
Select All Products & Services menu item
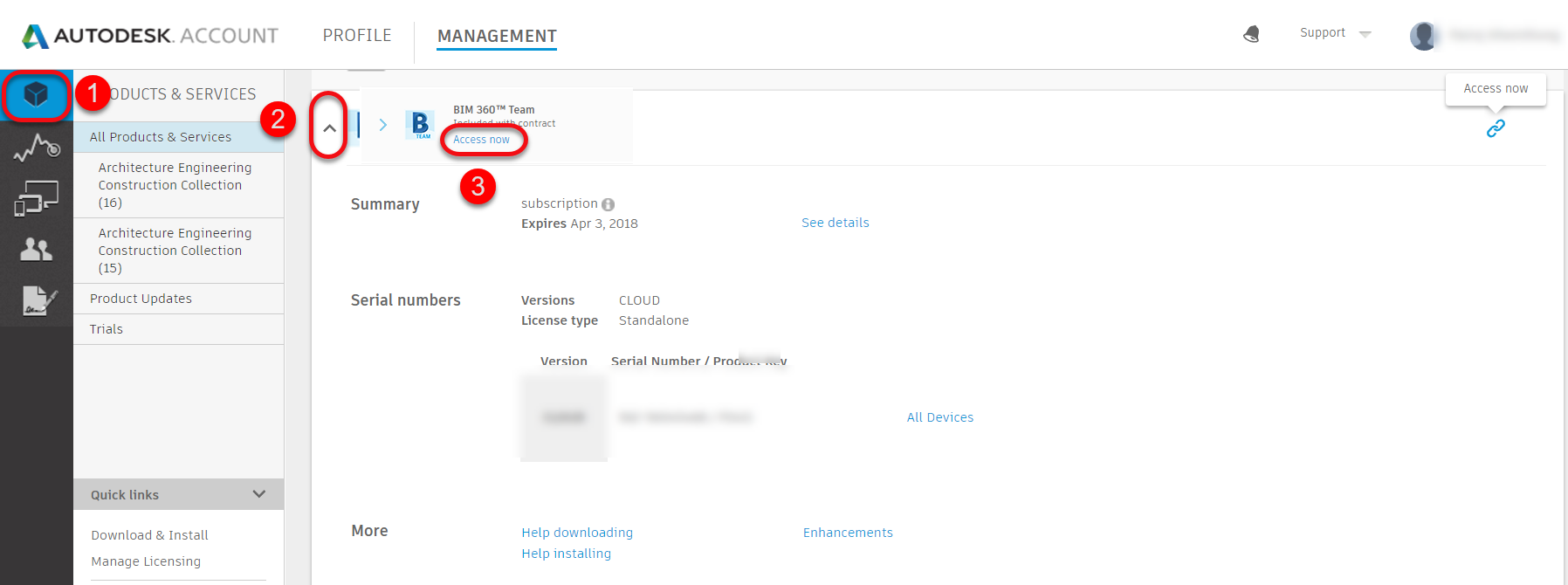178,137
